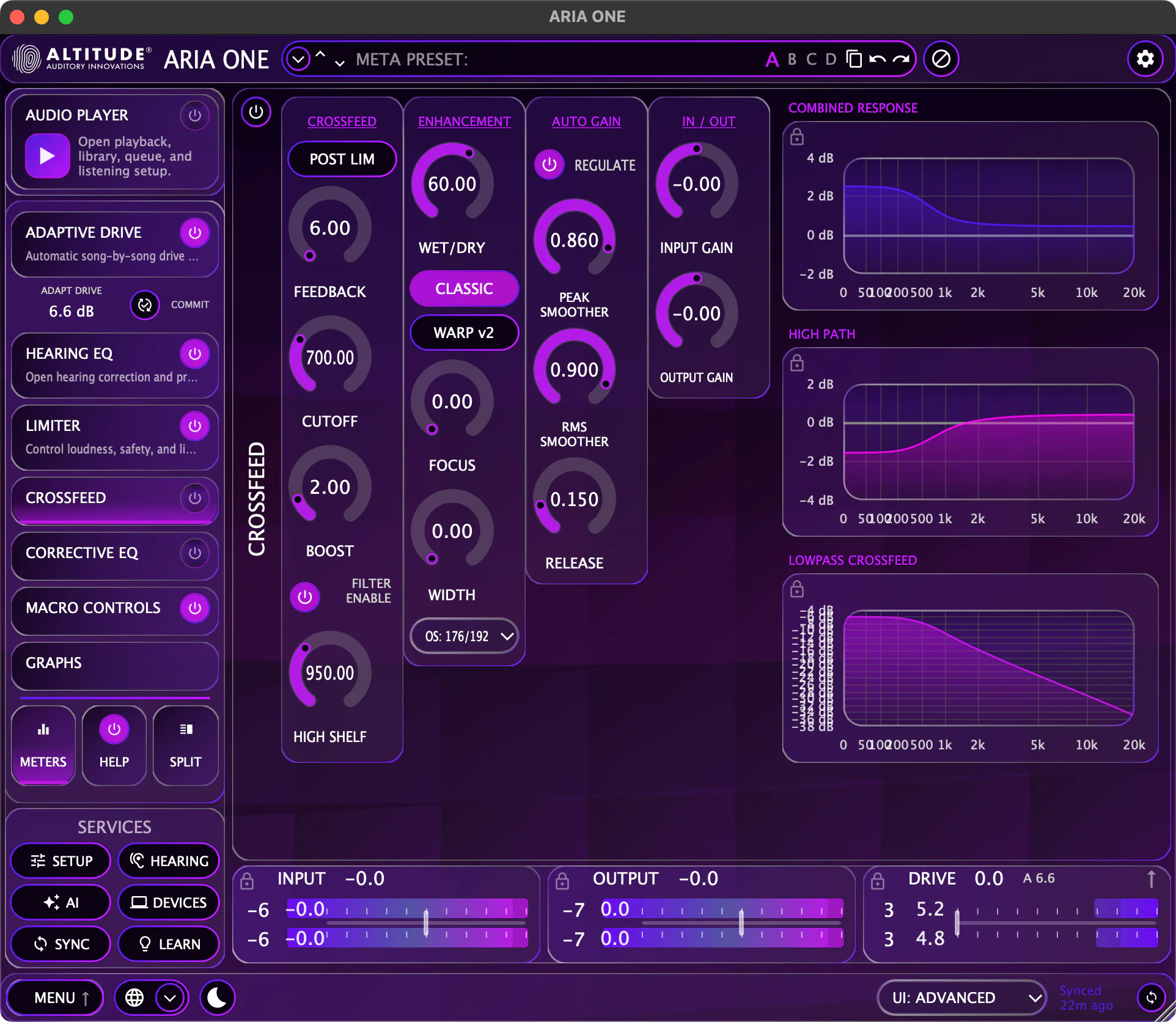
Task: Toggle the Audio Player power button
Action: (x=195, y=116)
